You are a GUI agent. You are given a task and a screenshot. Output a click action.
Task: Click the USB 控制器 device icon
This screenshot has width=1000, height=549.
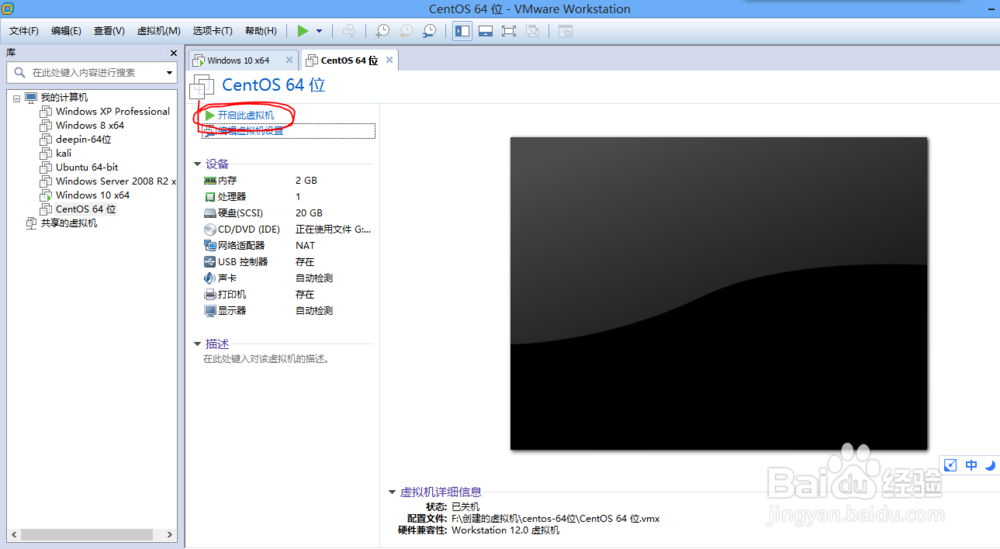coord(210,262)
